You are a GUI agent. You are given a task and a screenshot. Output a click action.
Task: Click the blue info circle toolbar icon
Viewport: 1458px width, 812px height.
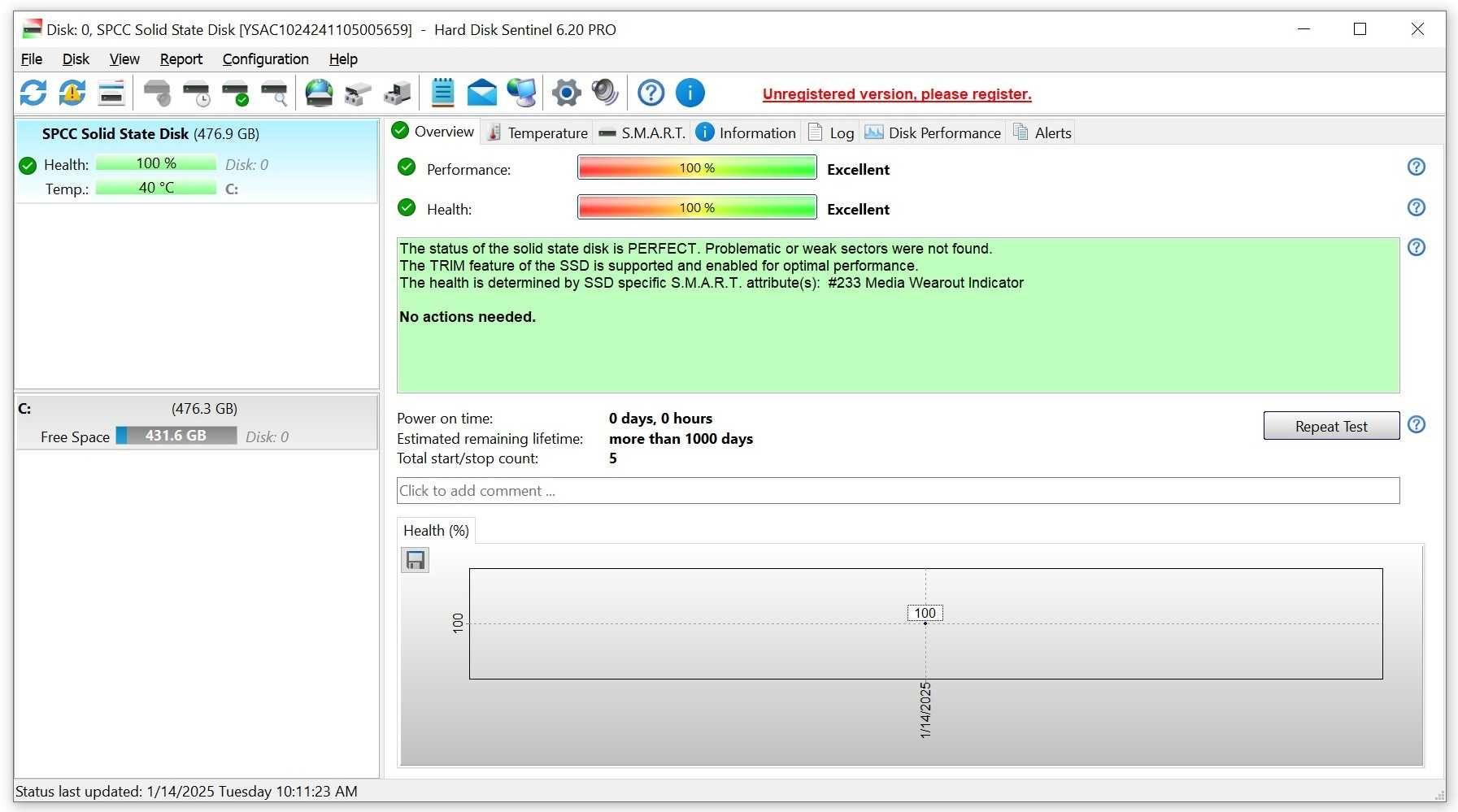pos(690,93)
